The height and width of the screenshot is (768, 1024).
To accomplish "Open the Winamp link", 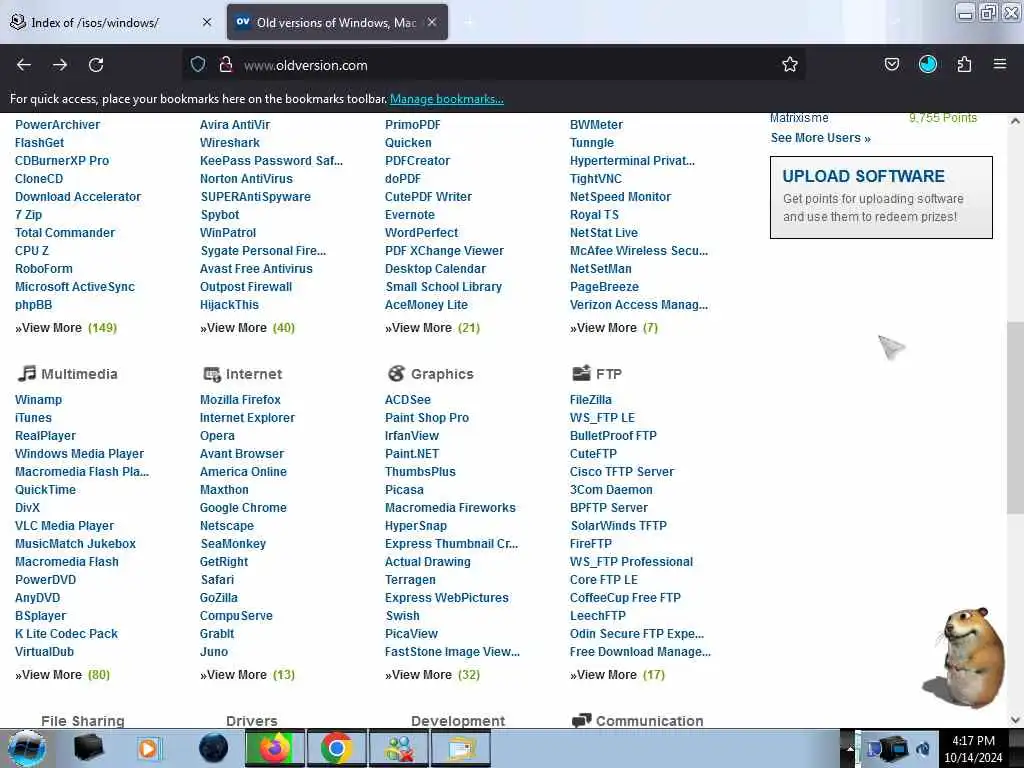I will click(39, 400).
